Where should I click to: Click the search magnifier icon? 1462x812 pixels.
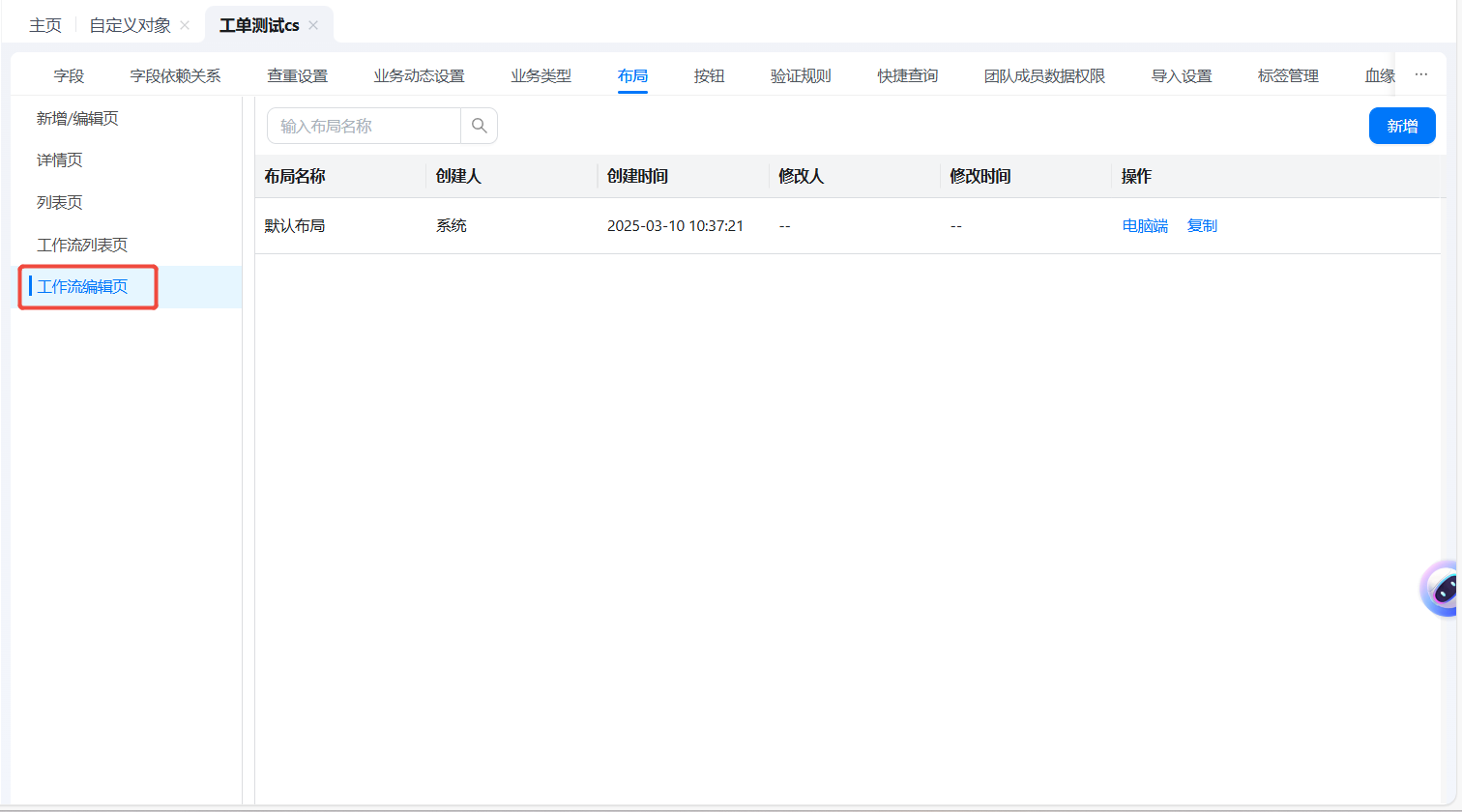pyautogui.click(x=480, y=126)
